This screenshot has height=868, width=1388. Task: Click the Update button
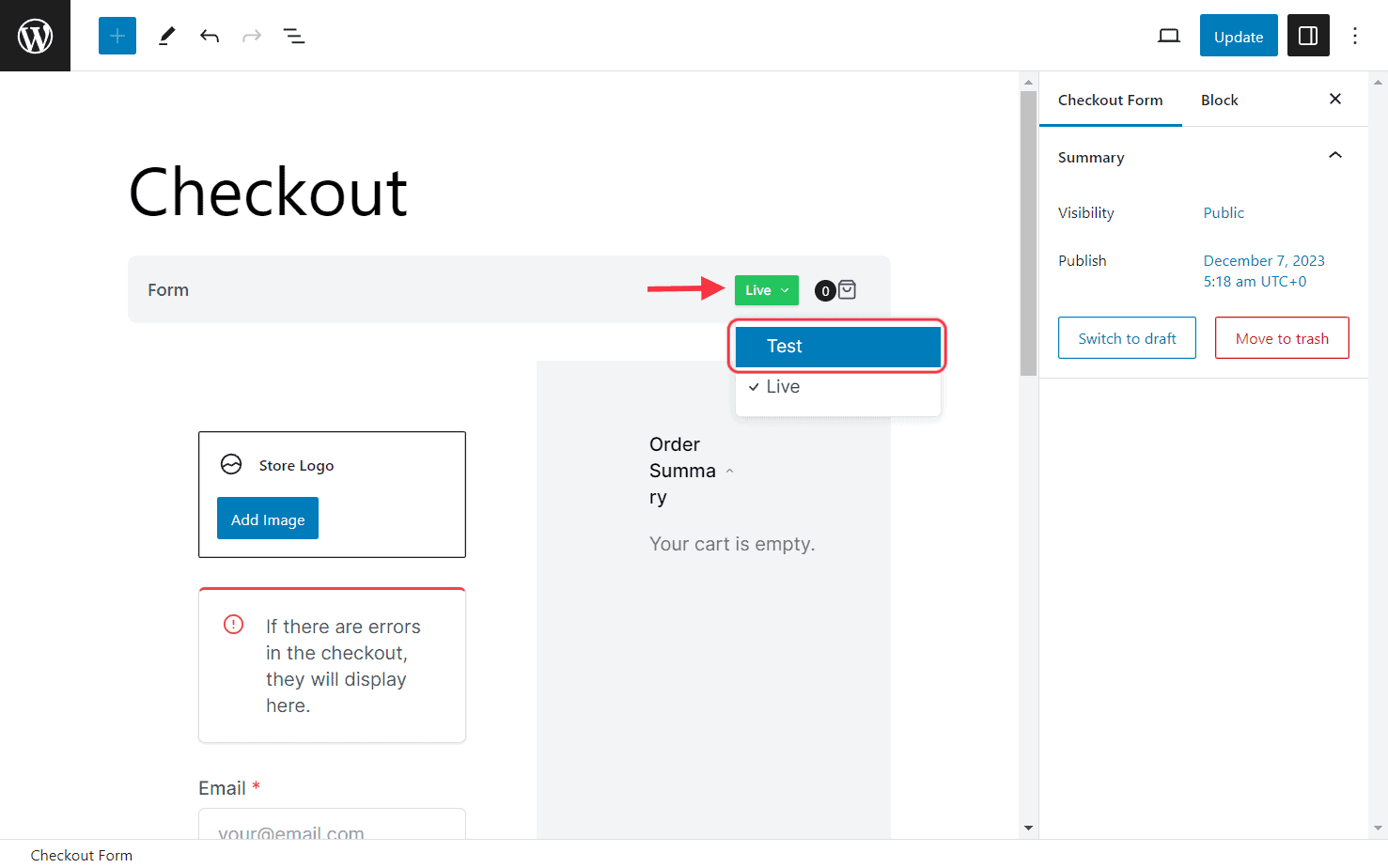point(1238,35)
